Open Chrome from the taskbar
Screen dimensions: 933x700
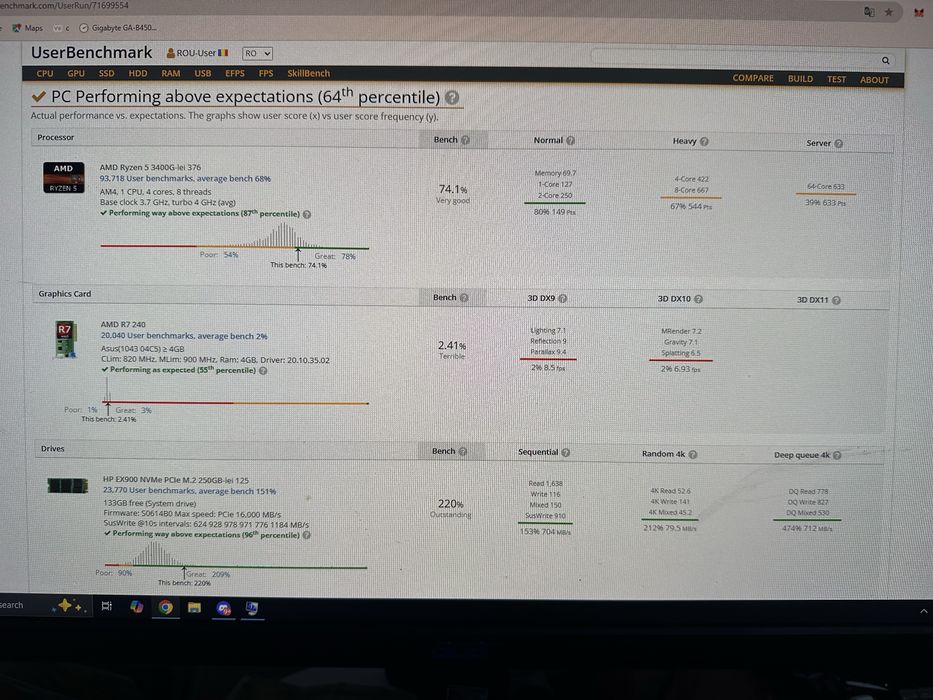point(165,607)
